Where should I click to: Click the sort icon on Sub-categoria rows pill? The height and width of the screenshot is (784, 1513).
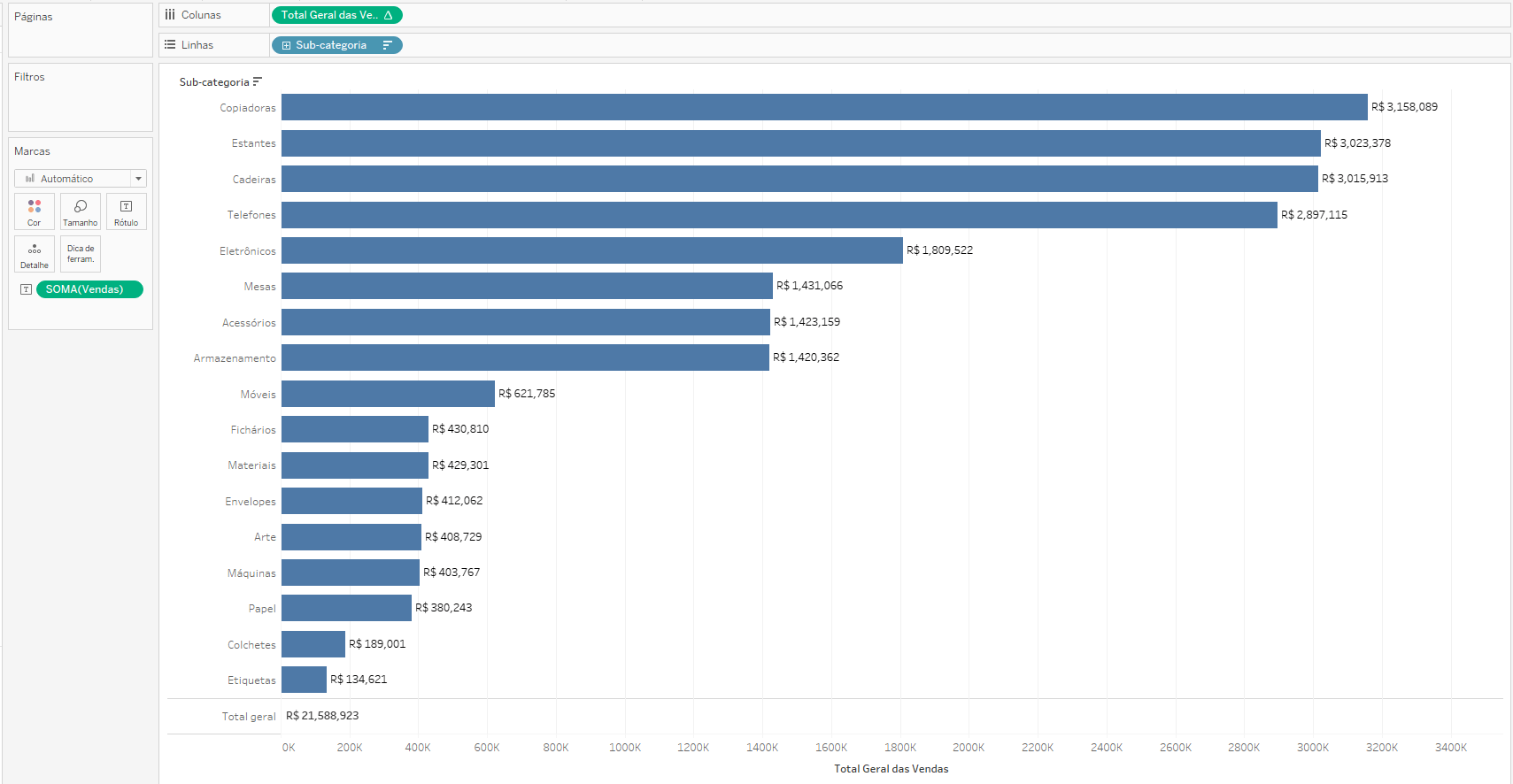pos(387,45)
